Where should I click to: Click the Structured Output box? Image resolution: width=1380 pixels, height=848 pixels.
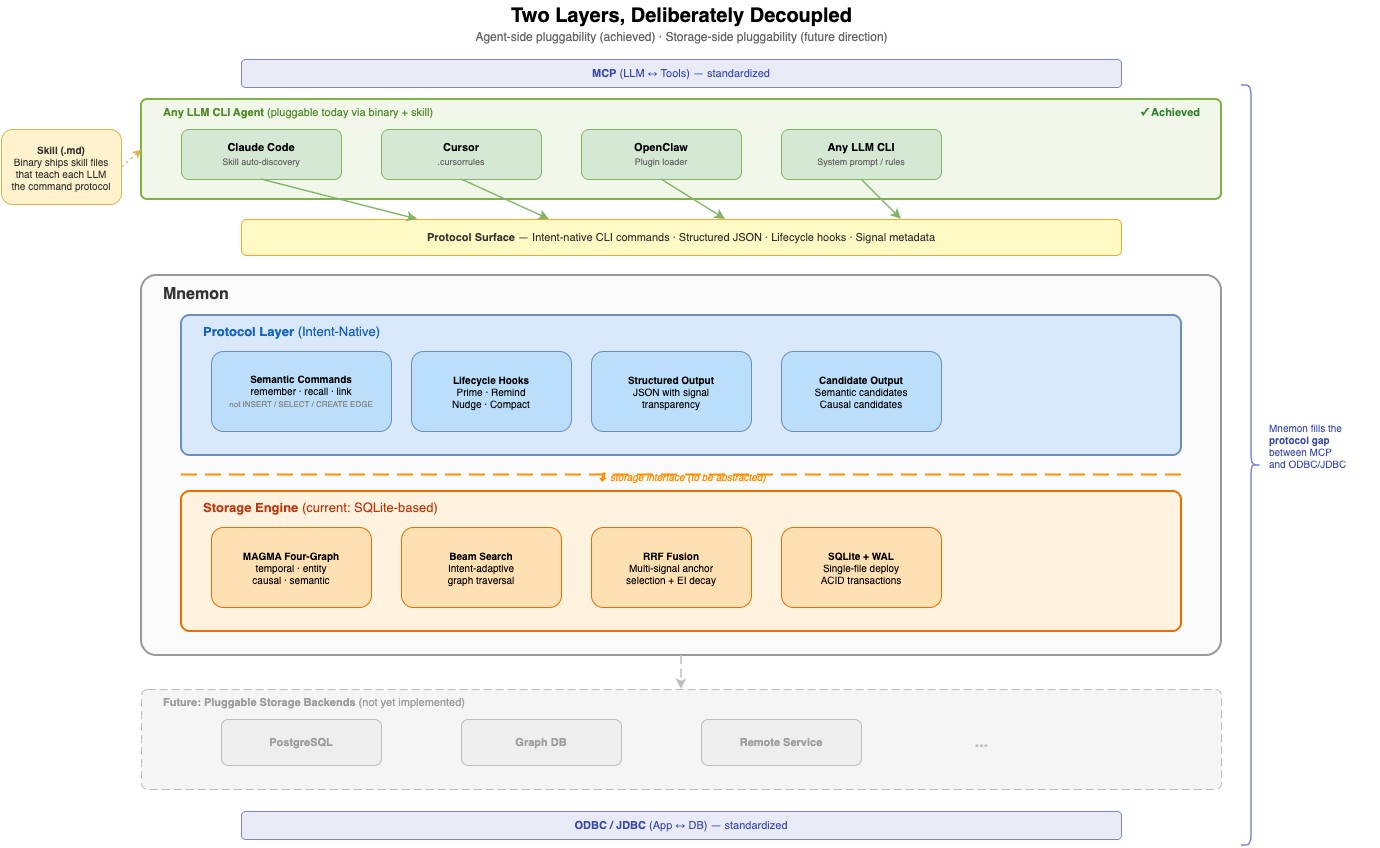(671, 391)
